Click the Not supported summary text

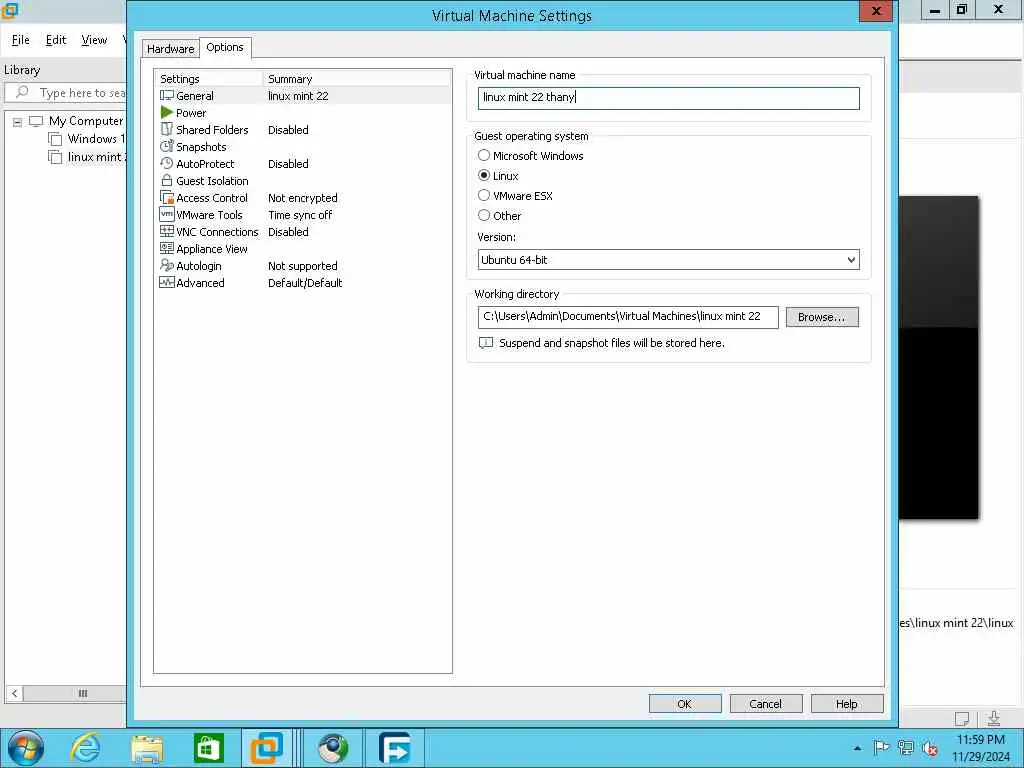pos(302,266)
